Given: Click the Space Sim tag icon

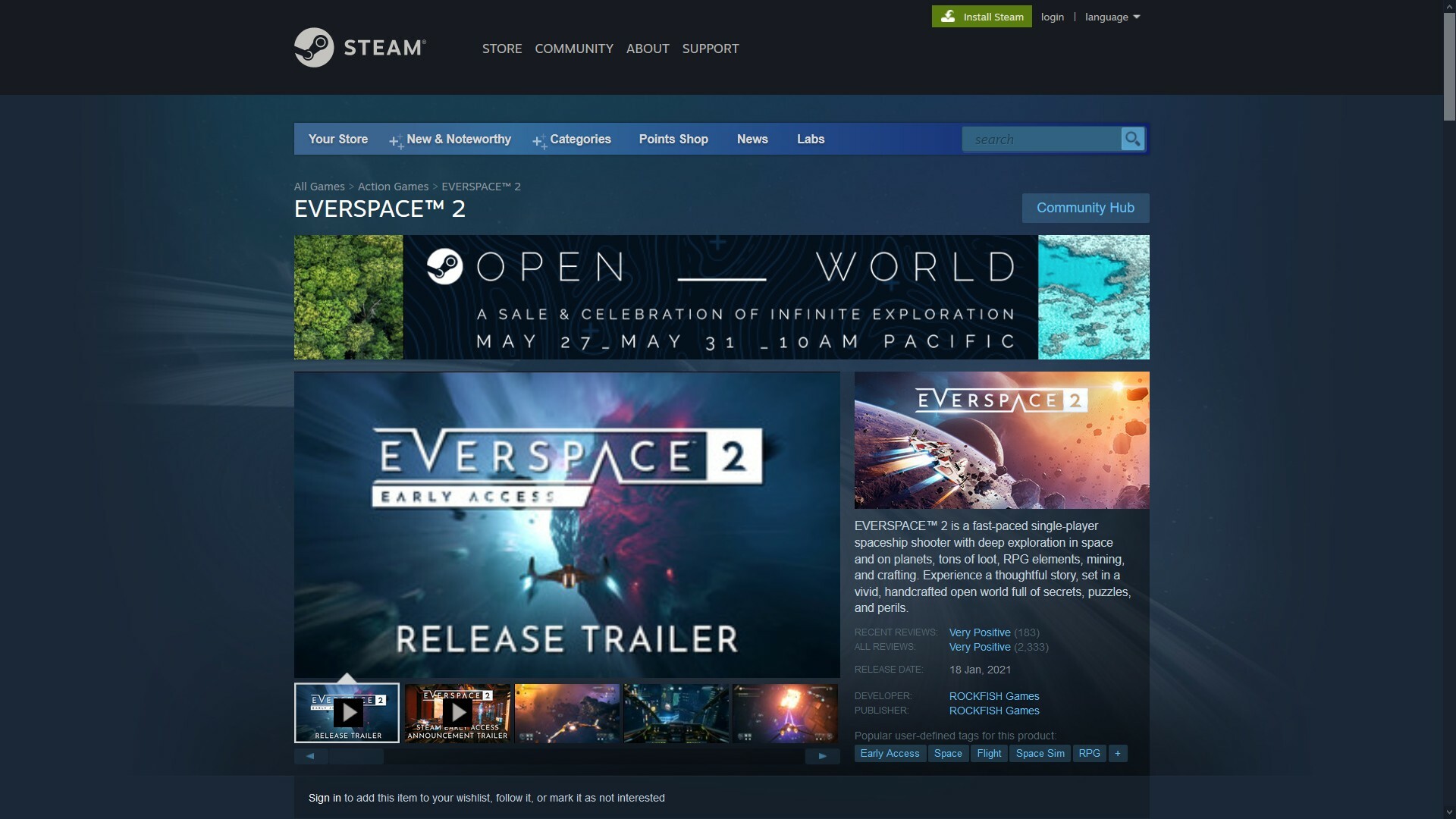Looking at the screenshot, I should pyautogui.click(x=1040, y=754).
